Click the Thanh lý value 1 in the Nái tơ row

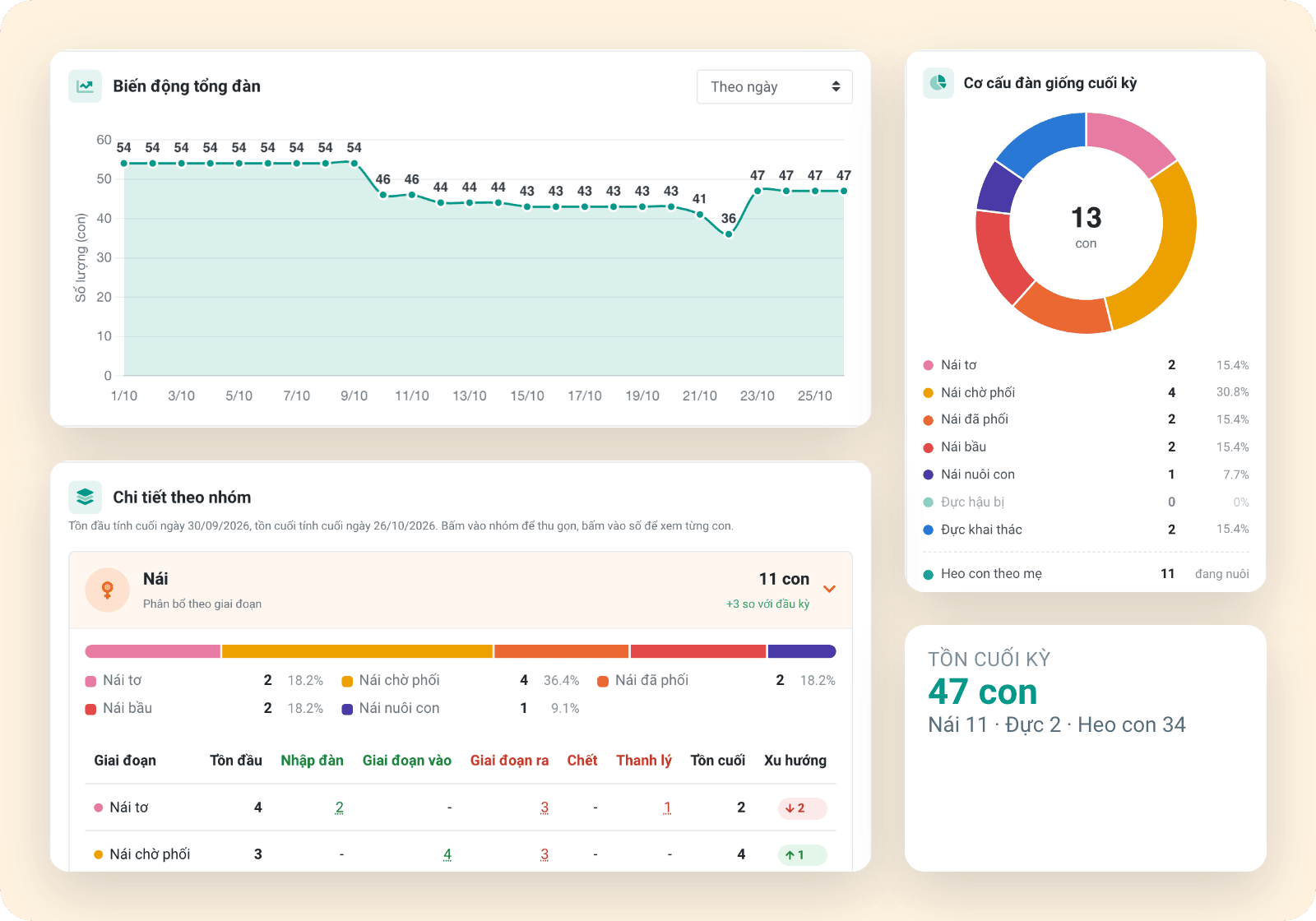pyautogui.click(x=667, y=808)
